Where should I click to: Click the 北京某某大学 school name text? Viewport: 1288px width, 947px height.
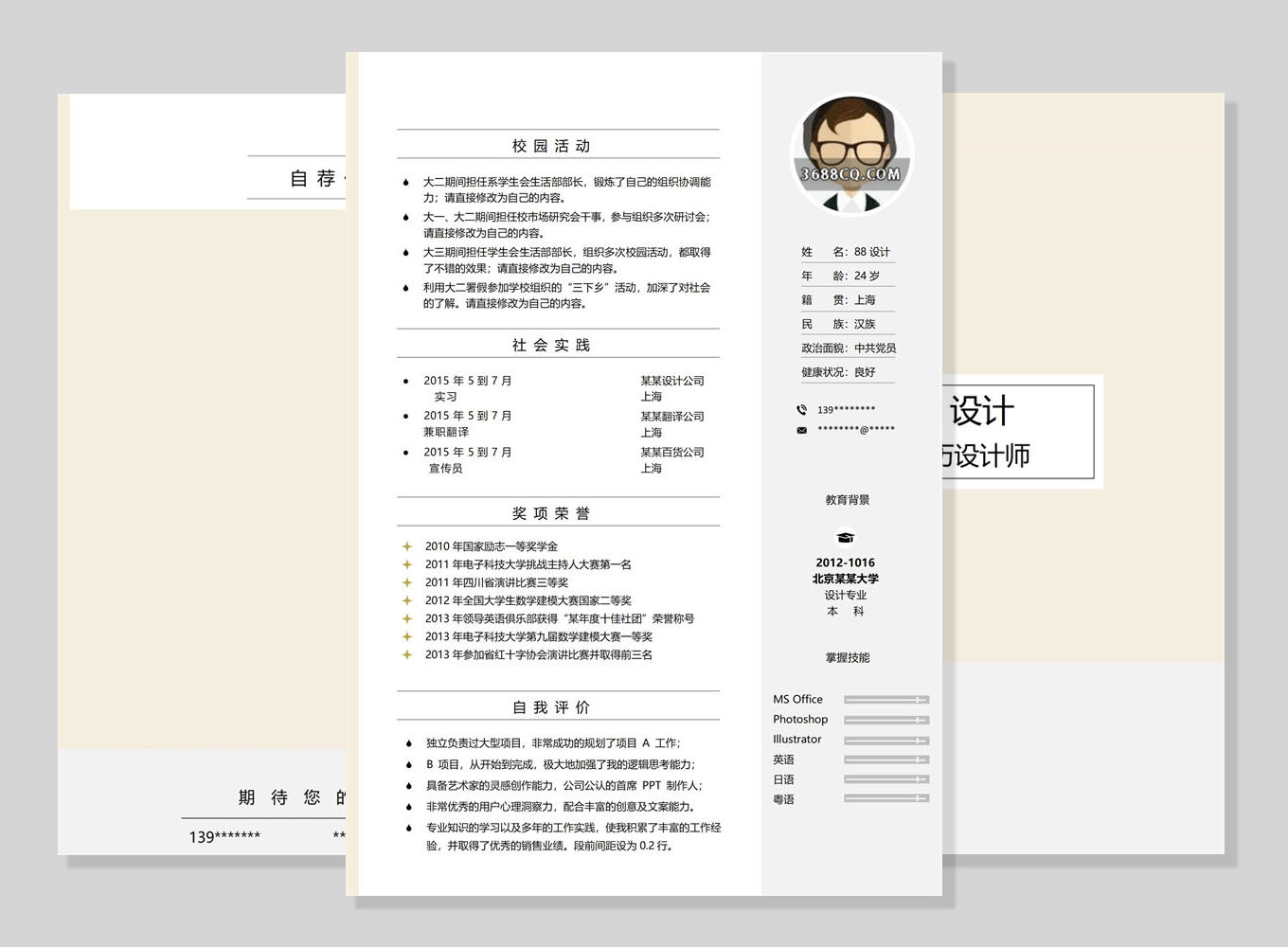tap(845, 579)
